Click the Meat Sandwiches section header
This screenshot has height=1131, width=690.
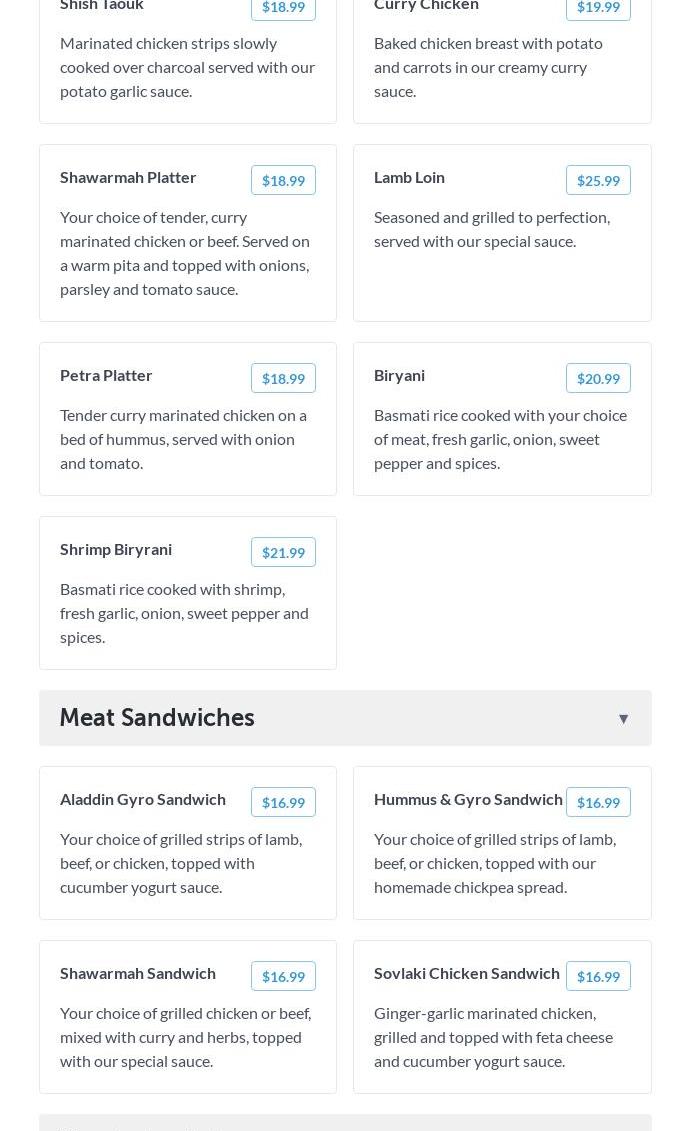pyautogui.click(x=157, y=718)
